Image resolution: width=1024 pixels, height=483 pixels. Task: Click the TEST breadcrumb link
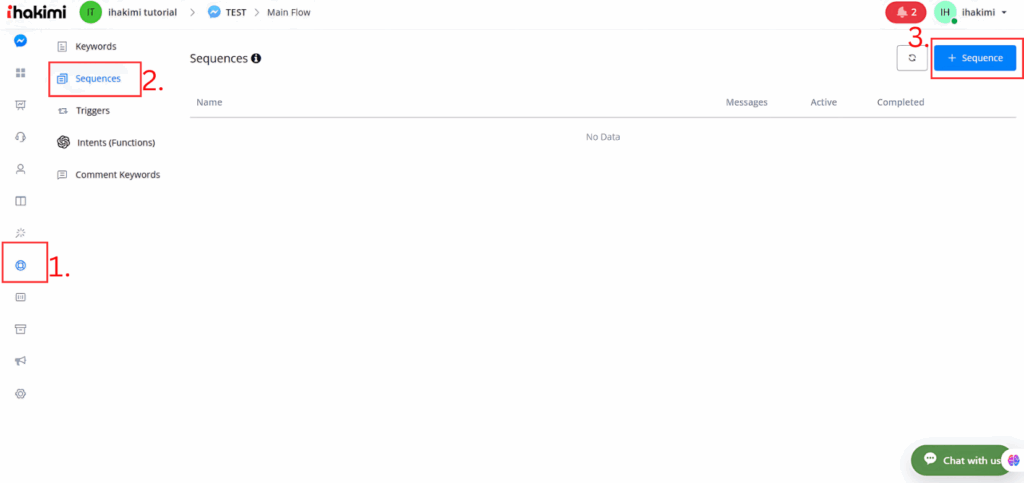pos(236,12)
